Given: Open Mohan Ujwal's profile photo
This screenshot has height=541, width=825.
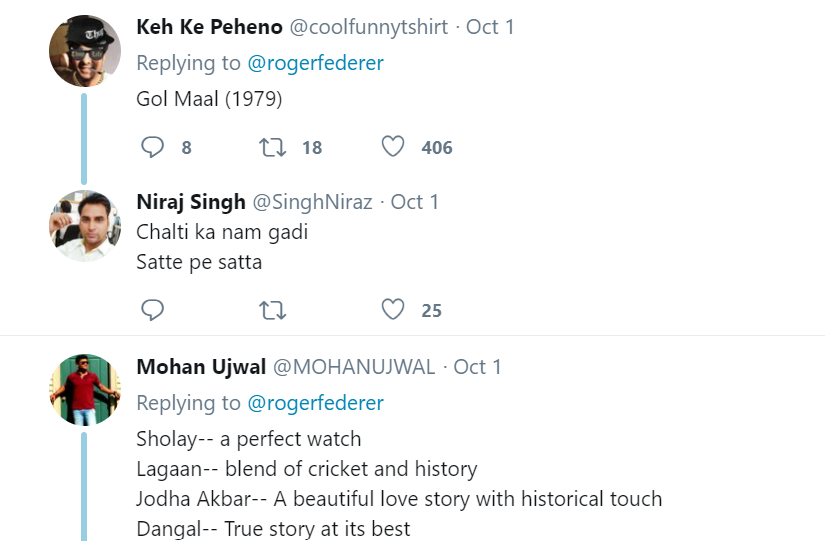Looking at the screenshot, I should click(85, 390).
